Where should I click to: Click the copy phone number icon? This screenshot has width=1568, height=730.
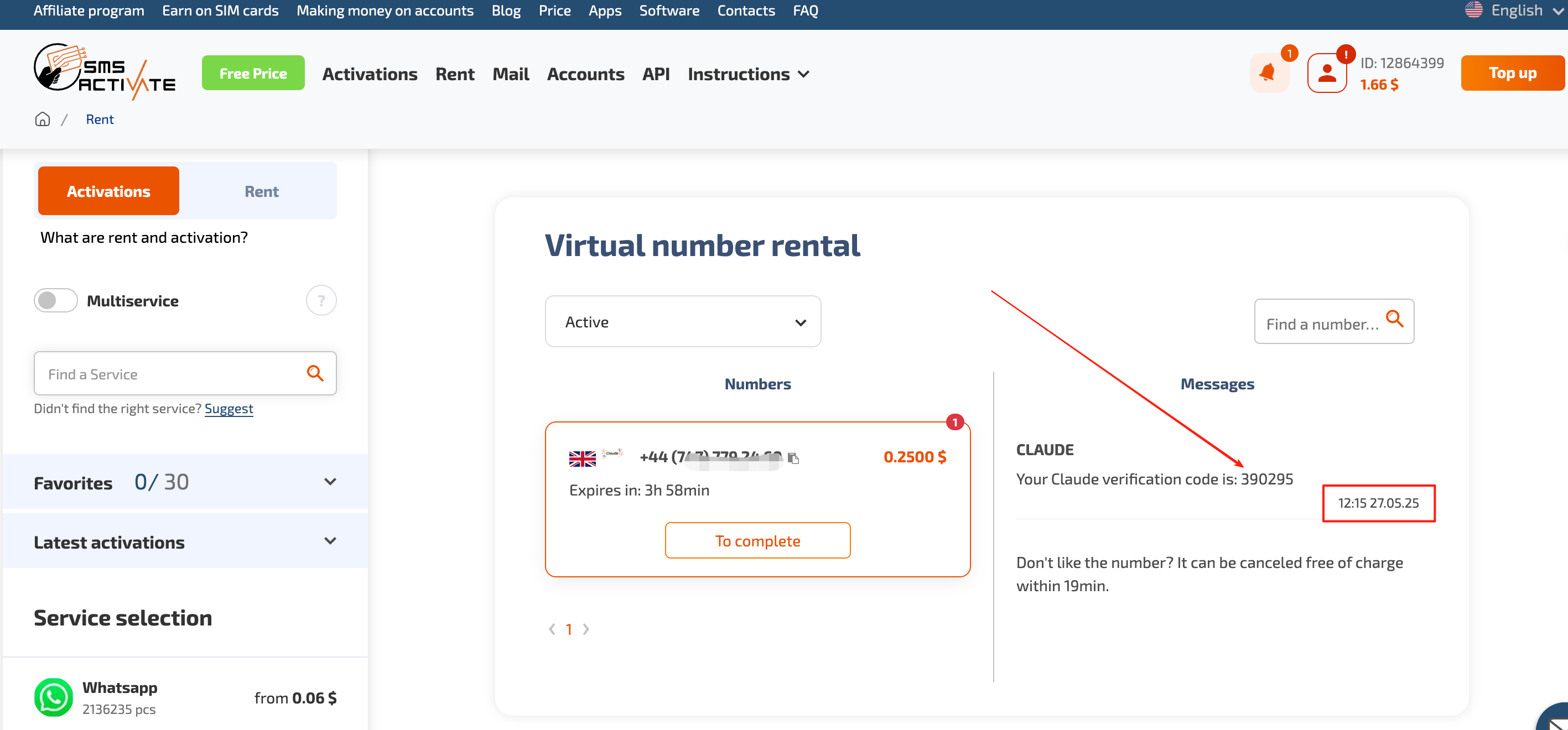coord(793,458)
